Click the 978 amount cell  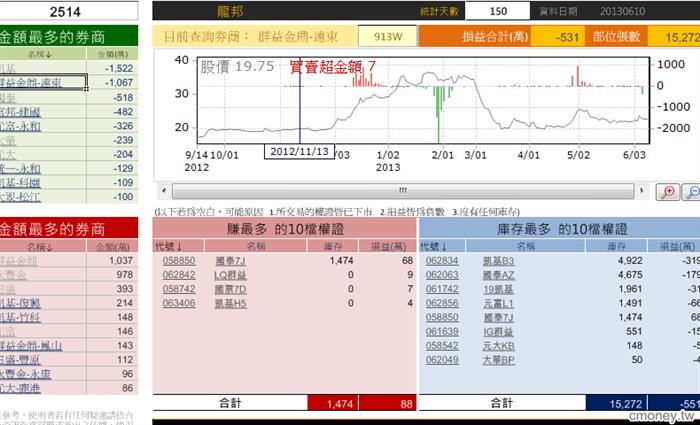pyautogui.click(x=112, y=275)
